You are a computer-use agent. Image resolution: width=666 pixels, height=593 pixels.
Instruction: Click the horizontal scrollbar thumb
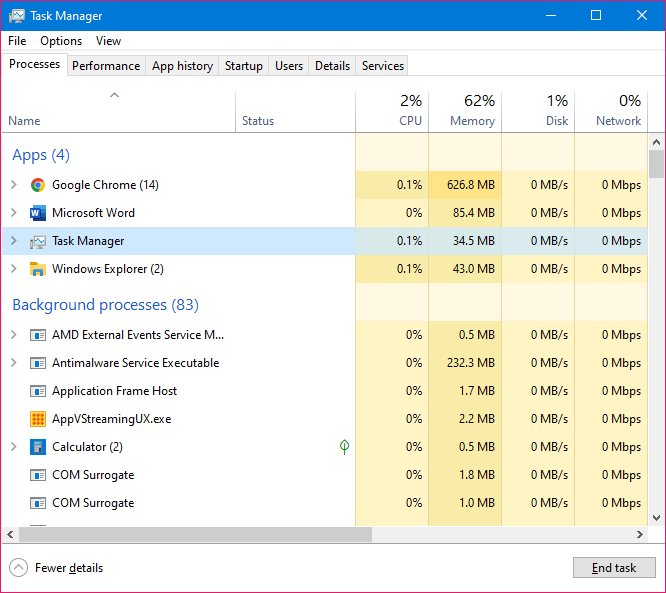195,534
